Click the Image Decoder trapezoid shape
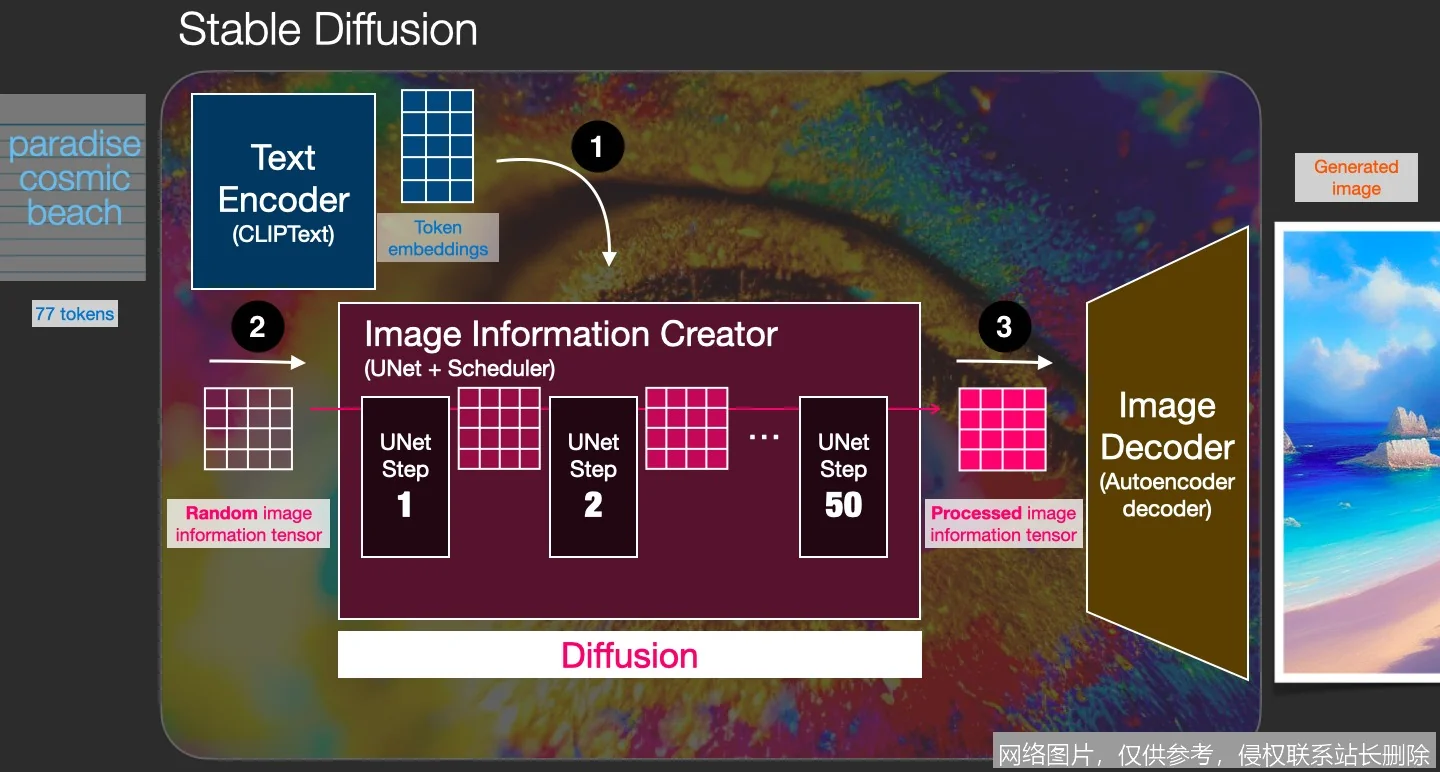1440x772 pixels. (x=1166, y=450)
